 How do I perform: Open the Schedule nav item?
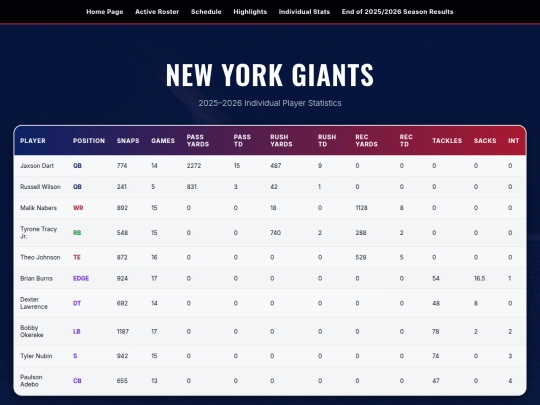tap(206, 12)
